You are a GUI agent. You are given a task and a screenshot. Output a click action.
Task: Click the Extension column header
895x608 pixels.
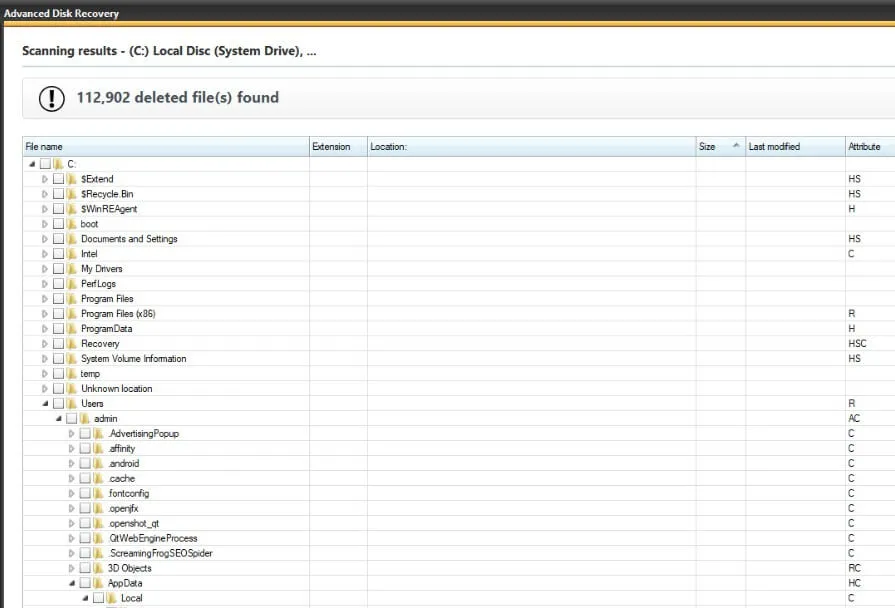pyautogui.click(x=338, y=147)
